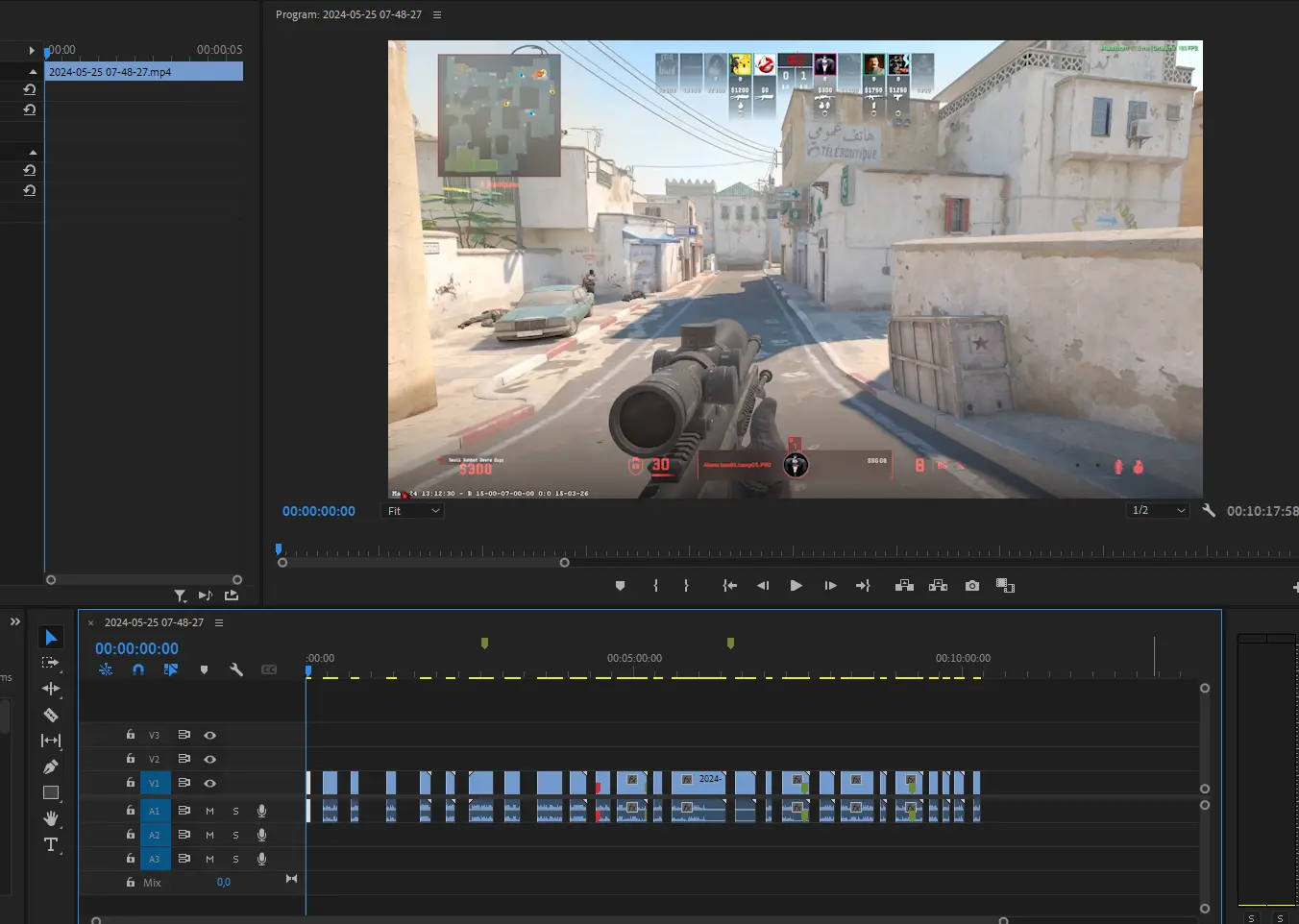Select the Slip tool
Viewport: 1299px width, 924px height.
tap(51, 741)
